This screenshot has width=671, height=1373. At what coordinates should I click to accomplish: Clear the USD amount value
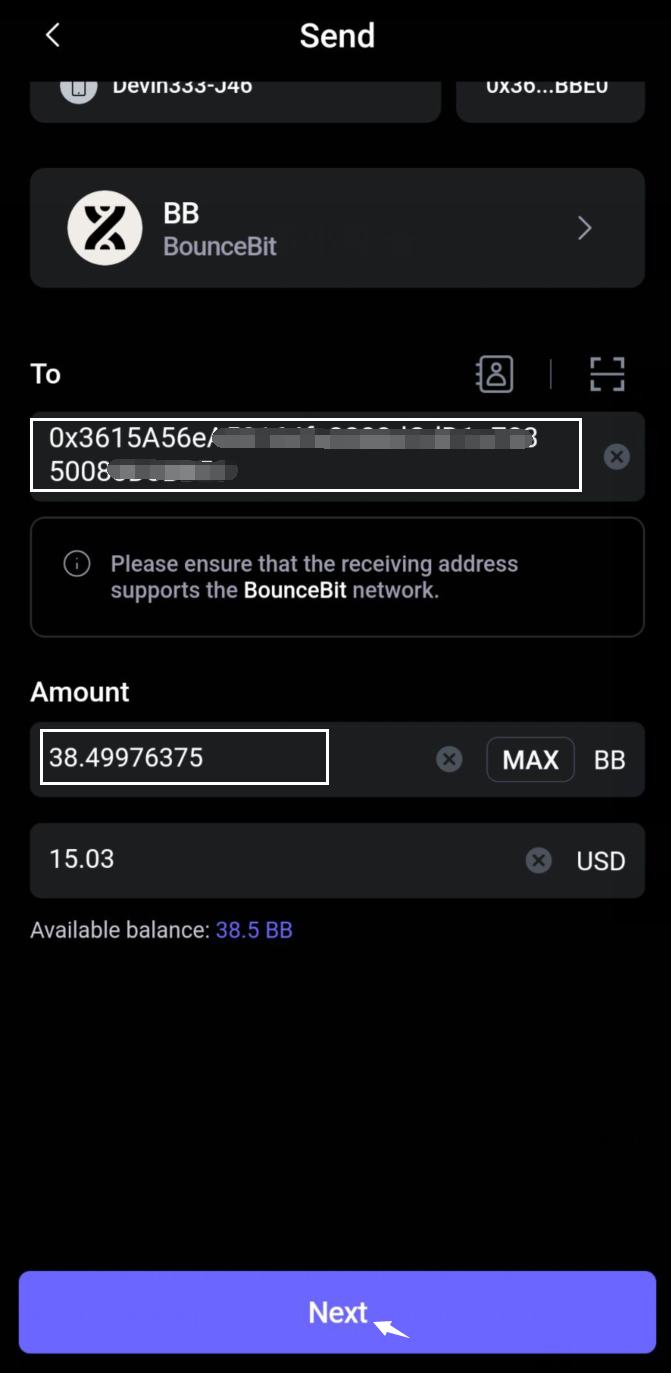(x=539, y=860)
